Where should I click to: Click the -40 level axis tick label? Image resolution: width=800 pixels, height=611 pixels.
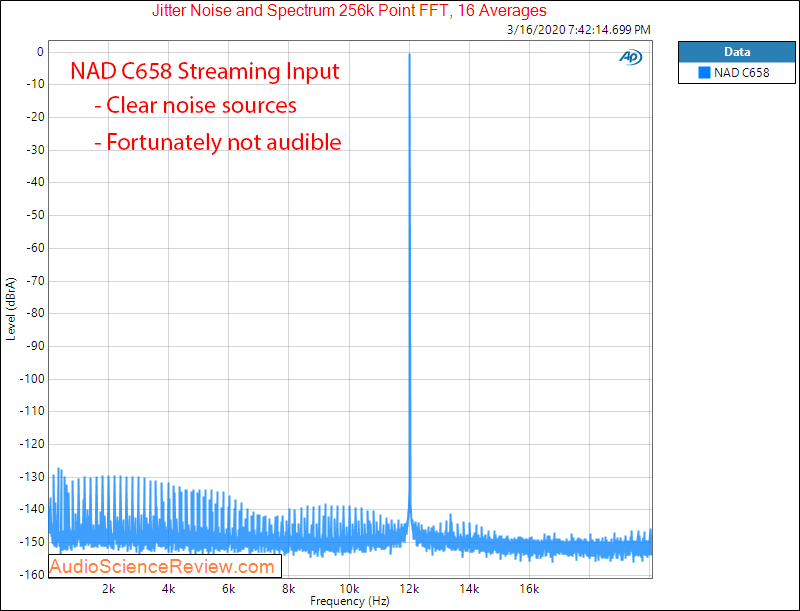coord(35,182)
